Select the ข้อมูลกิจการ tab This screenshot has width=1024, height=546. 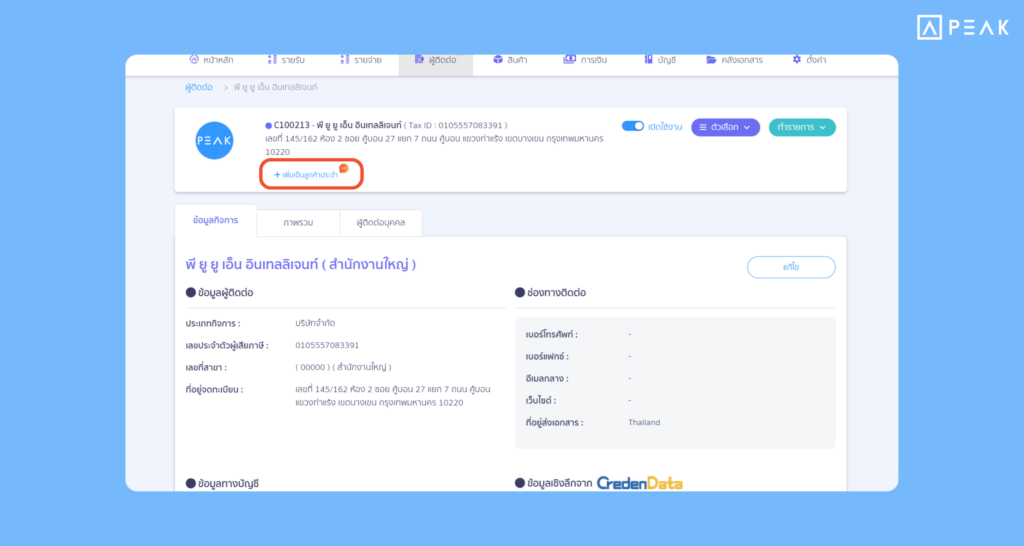pos(216,221)
